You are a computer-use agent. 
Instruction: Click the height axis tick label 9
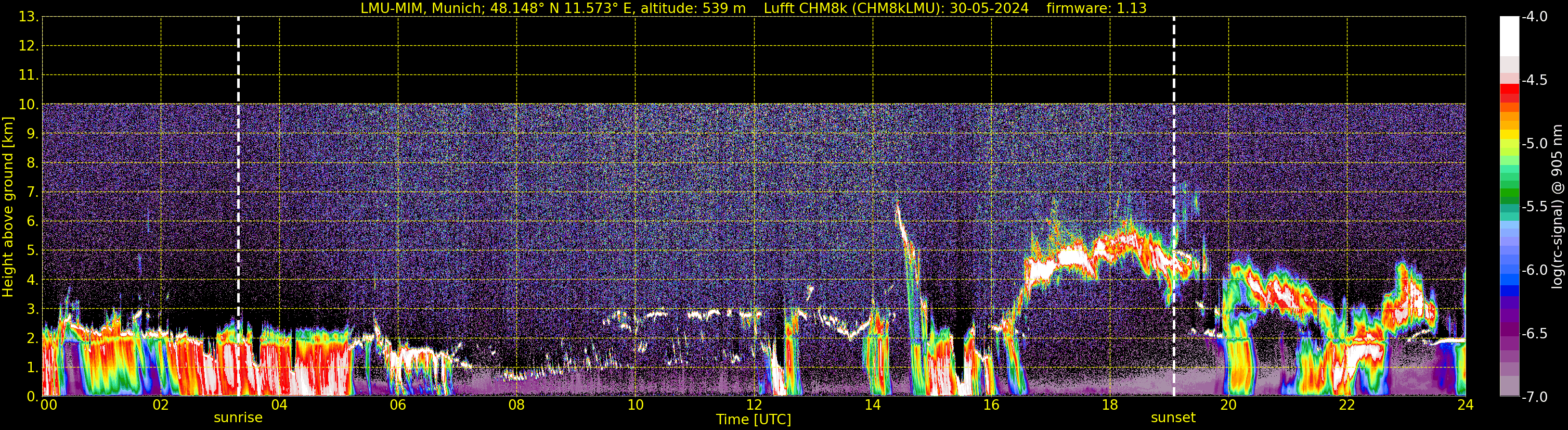[32, 133]
